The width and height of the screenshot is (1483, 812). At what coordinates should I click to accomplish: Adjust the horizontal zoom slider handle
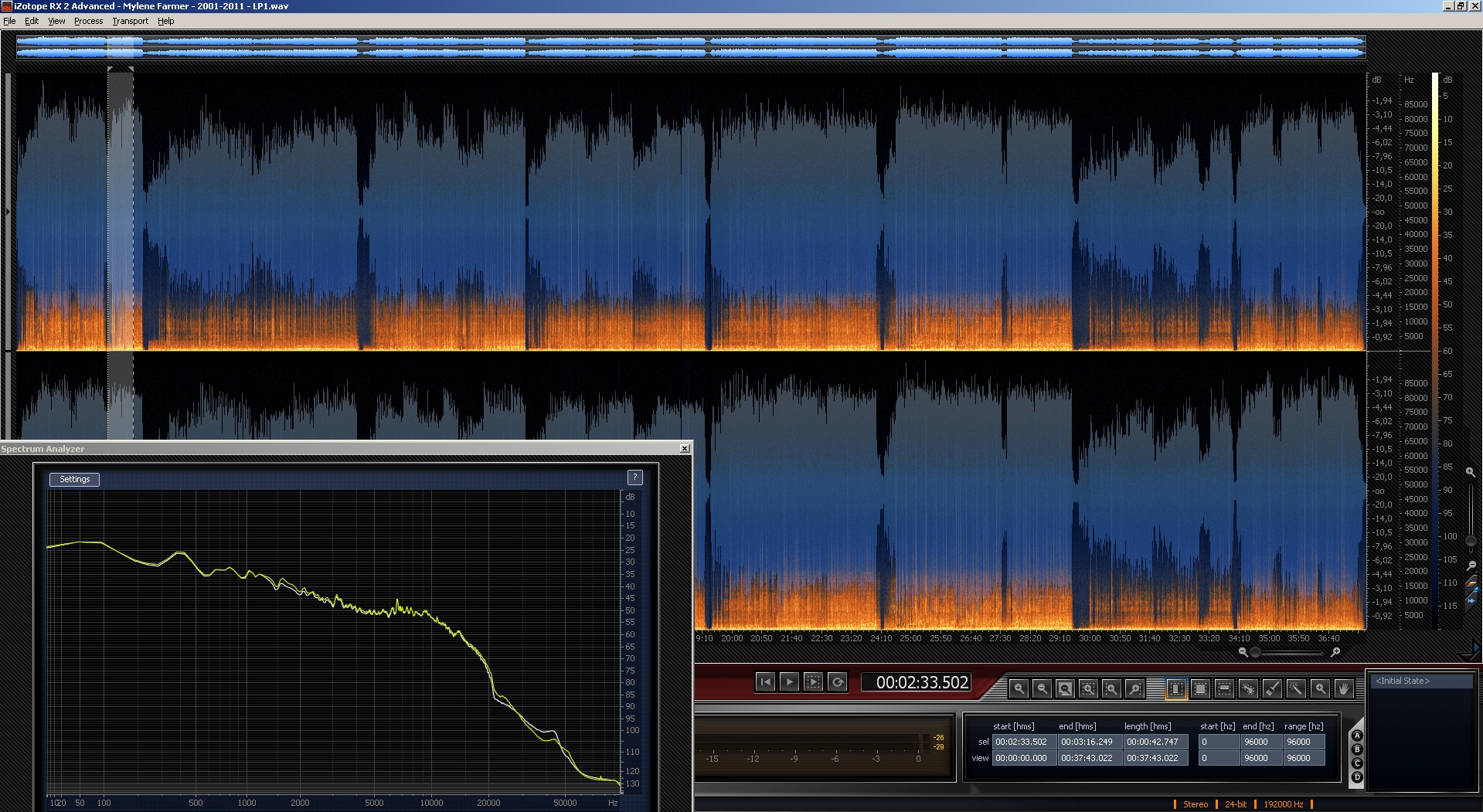click(1256, 652)
